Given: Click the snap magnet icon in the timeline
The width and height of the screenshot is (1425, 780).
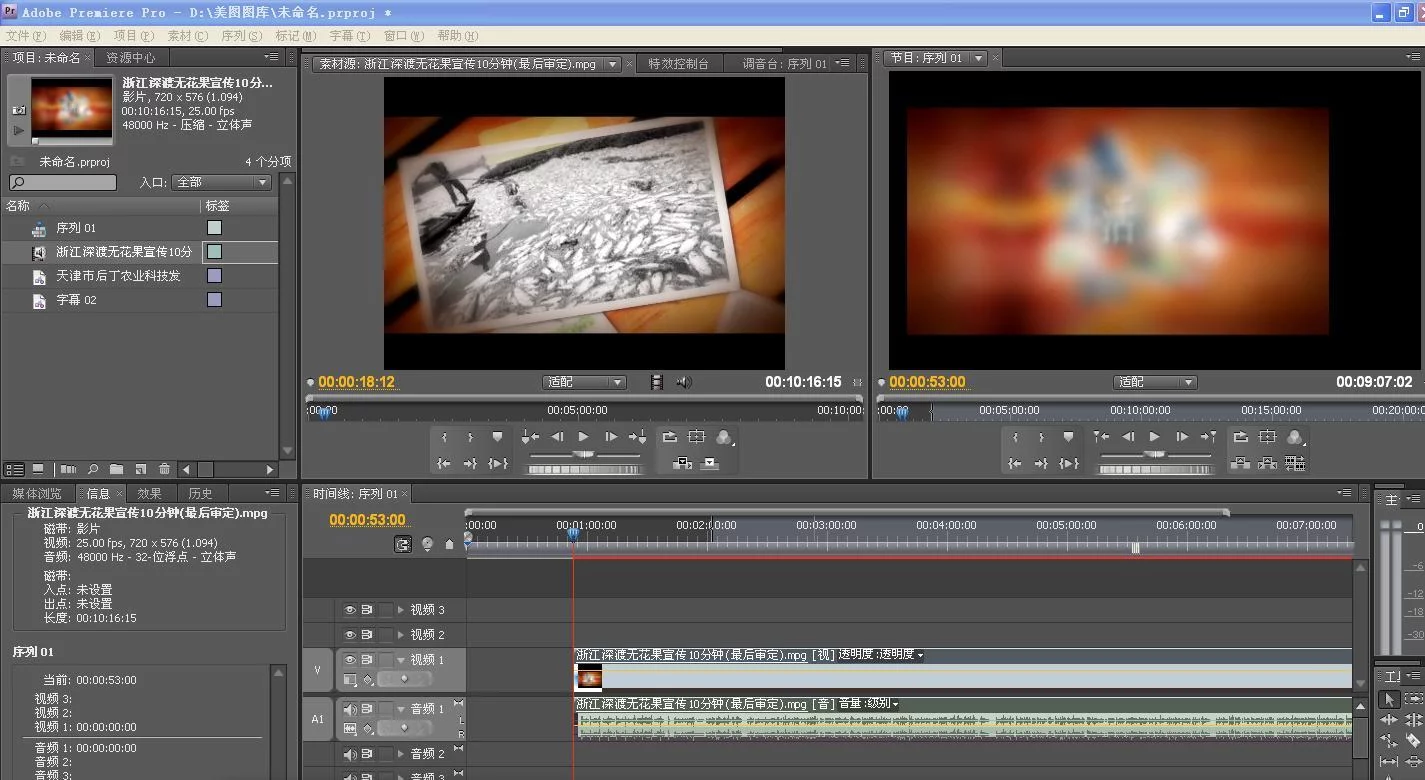Looking at the screenshot, I should coord(402,544).
